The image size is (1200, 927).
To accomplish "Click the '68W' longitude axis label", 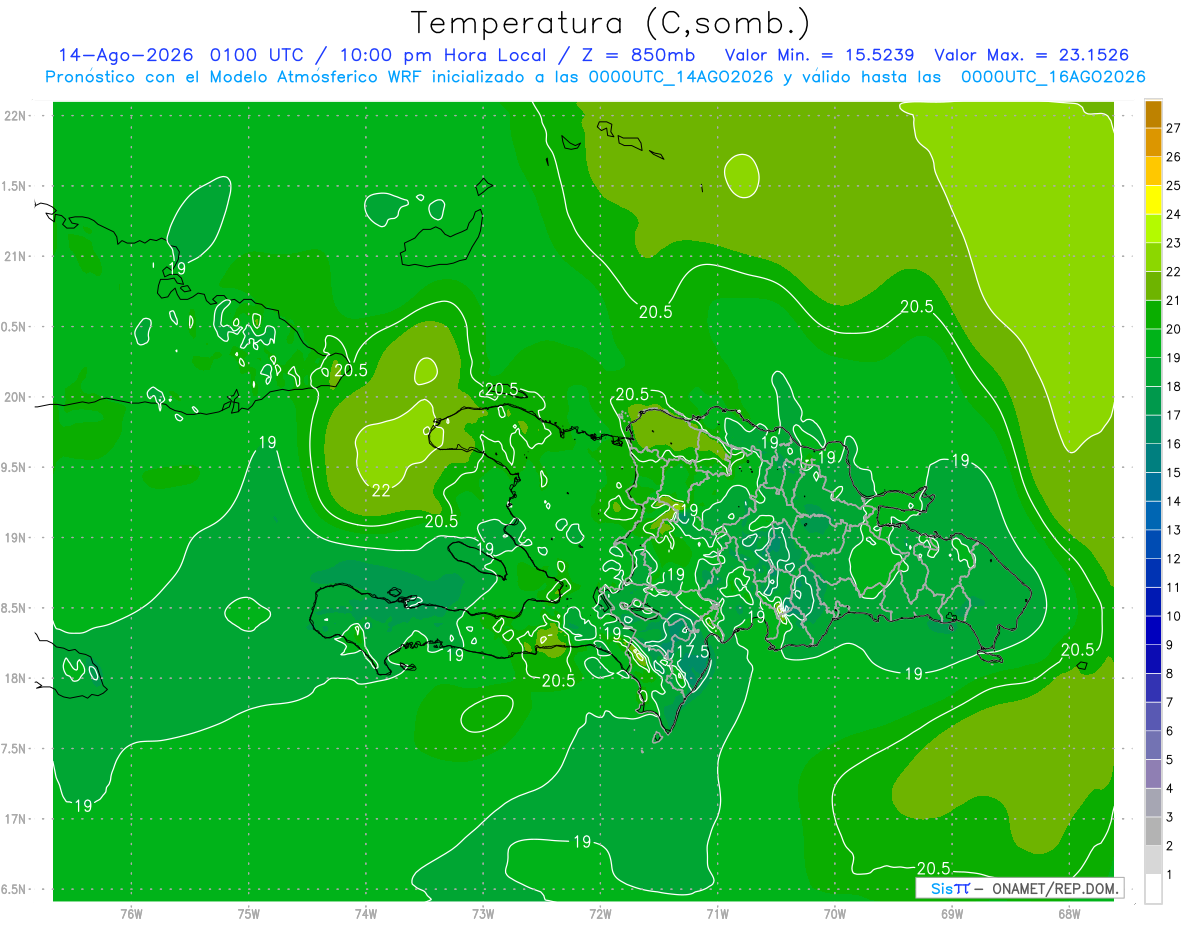I will [1069, 914].
